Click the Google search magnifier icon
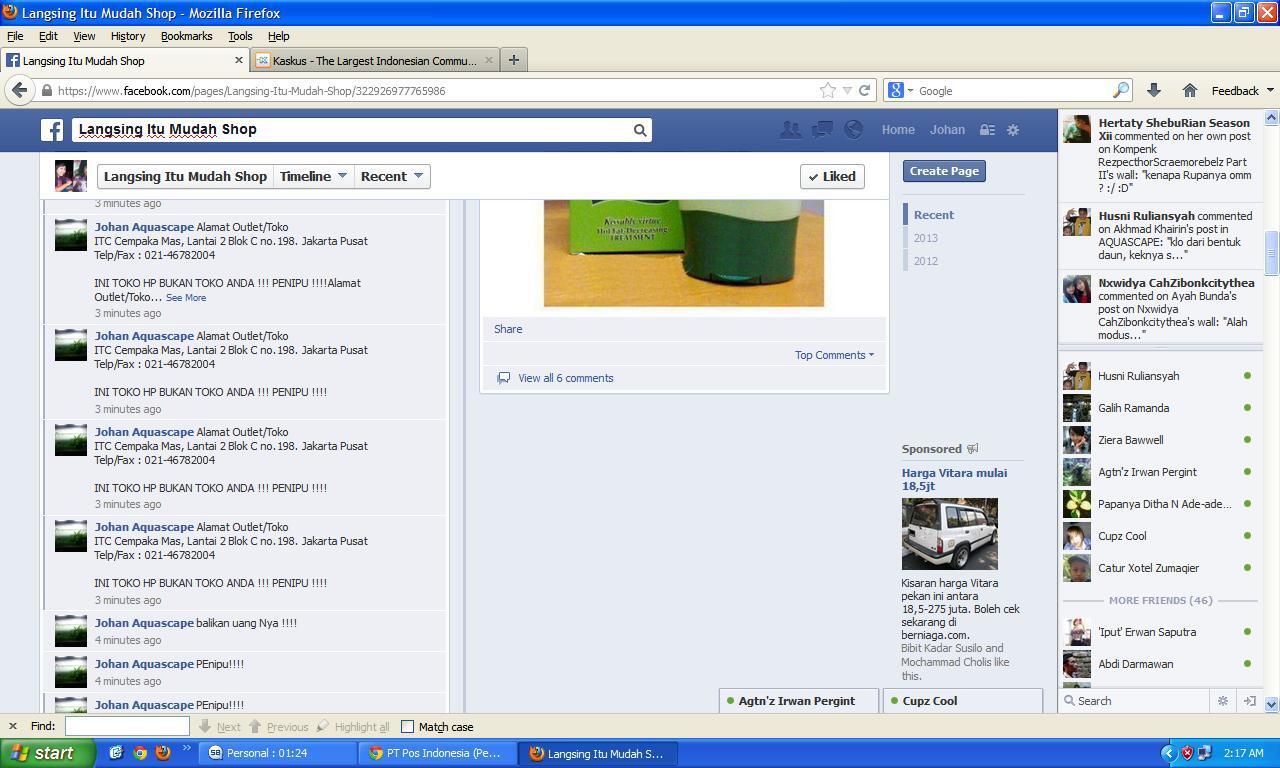The height and width of the screenshot is (768, 1280). tap(1121, 90)
